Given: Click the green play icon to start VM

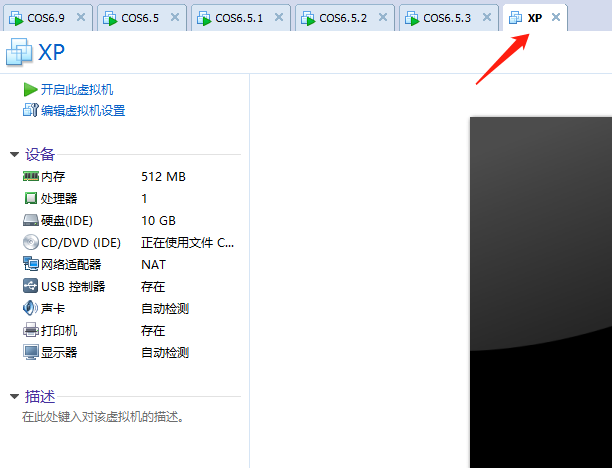Looking at the screenshot, I should click(30, 89).
